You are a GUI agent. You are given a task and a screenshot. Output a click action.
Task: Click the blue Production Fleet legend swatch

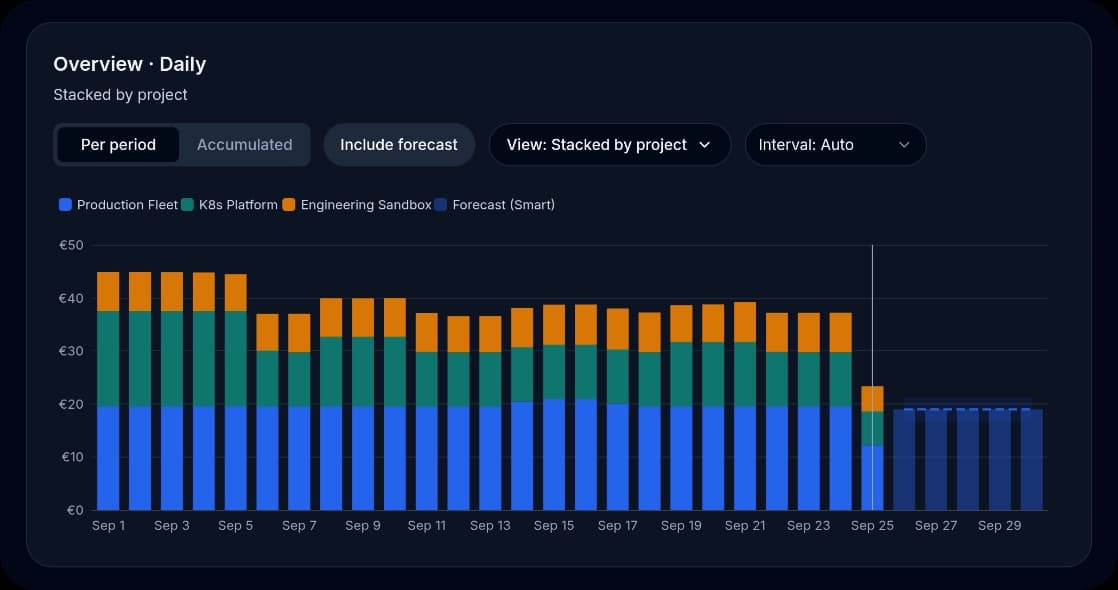(66, 205)
